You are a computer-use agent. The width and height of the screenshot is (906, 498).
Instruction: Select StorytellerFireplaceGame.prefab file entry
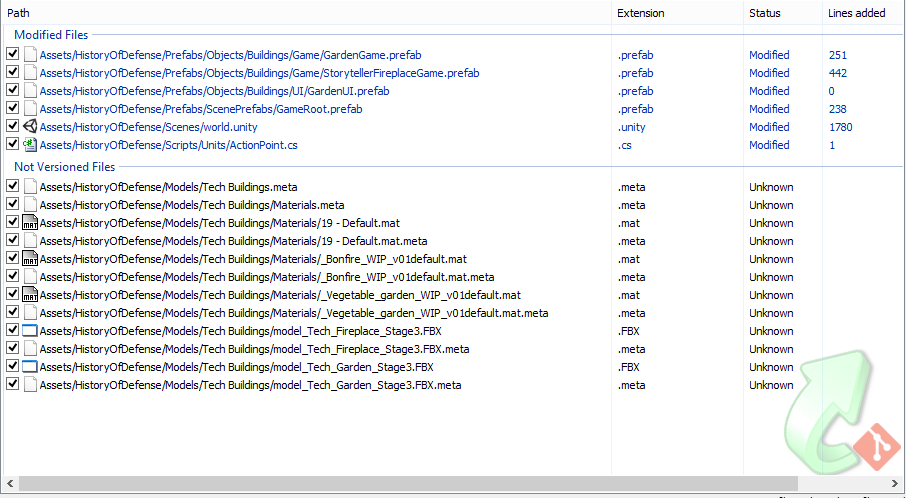pyautogui.click(x=259, y=73)
